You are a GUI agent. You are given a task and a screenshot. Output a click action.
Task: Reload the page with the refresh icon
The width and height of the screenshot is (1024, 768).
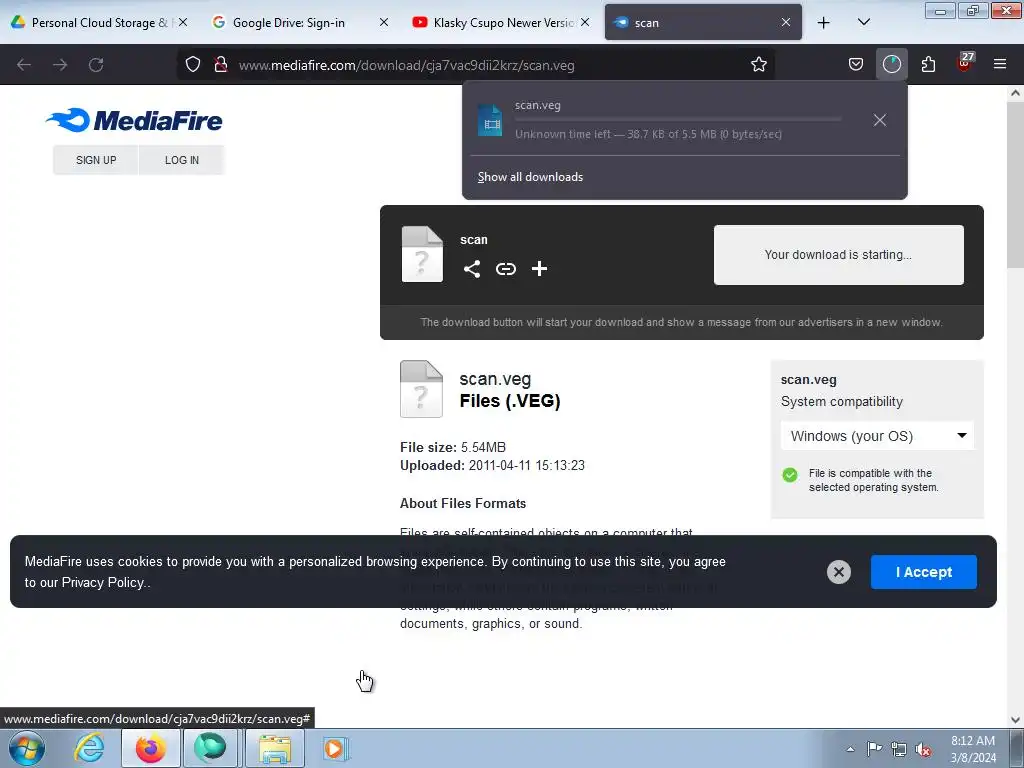click(x=96, y=65)
